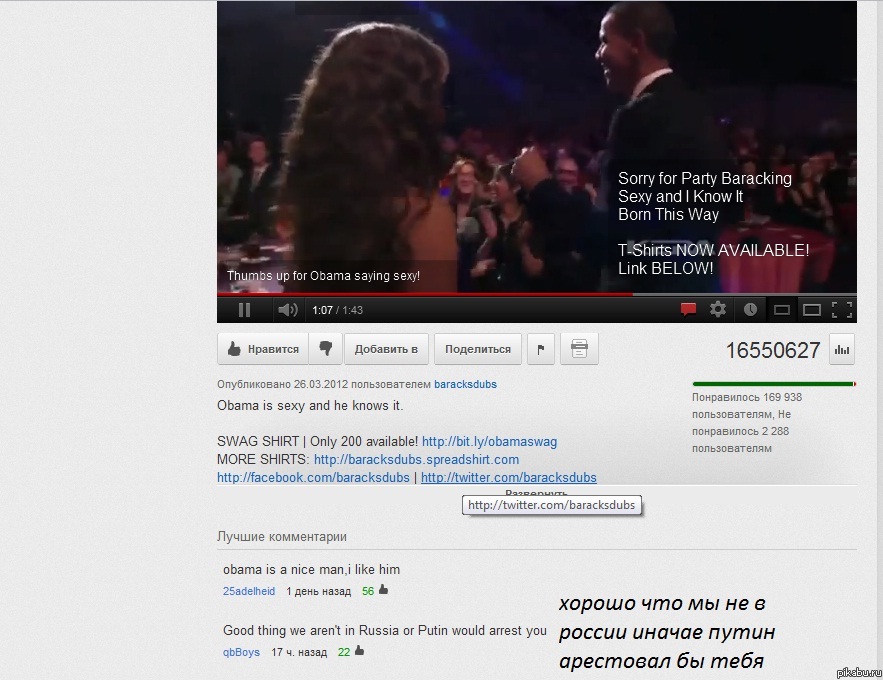Toggle the red annotations icon in player
Viewport: 883px width, 680px height.
[x=688, y=310]
